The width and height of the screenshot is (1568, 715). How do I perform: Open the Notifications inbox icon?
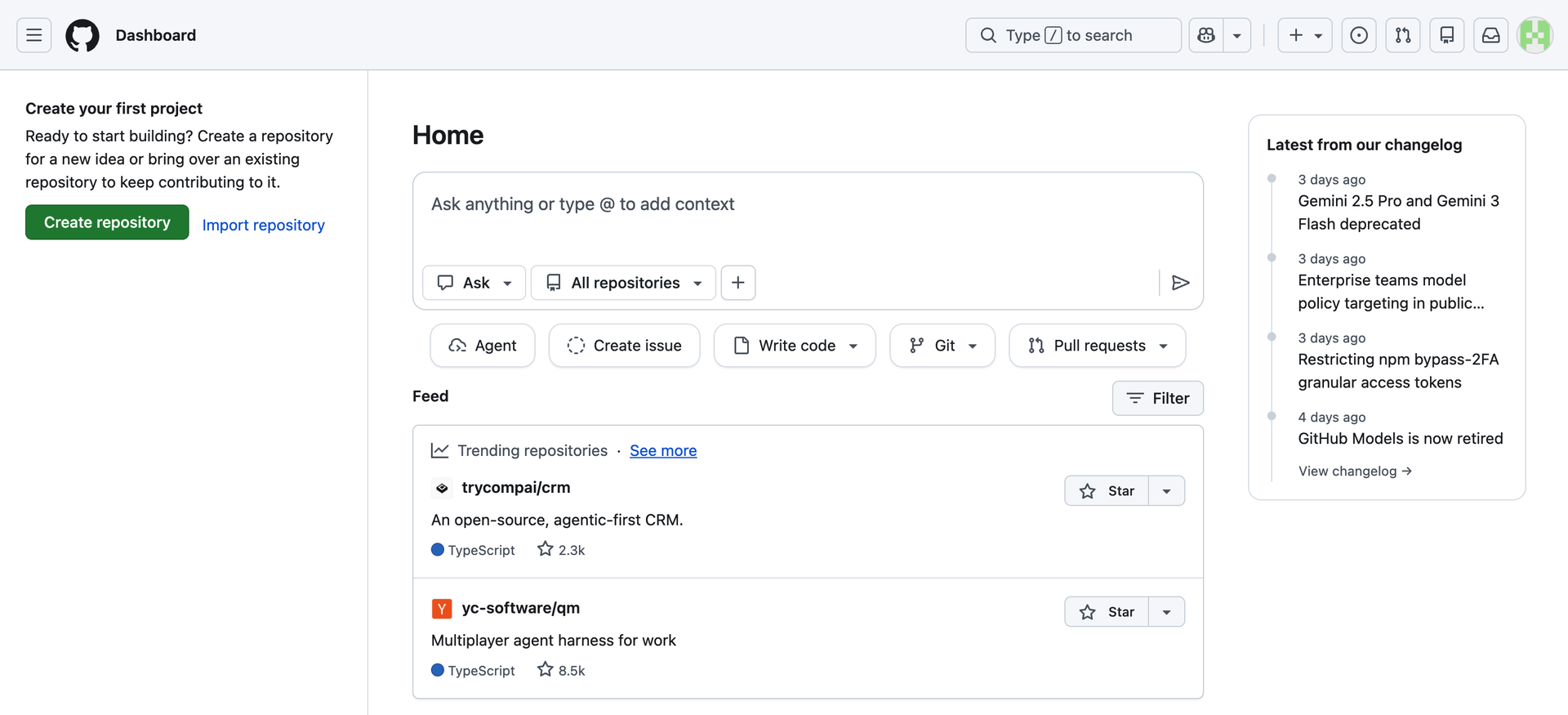coord(1491,35)
